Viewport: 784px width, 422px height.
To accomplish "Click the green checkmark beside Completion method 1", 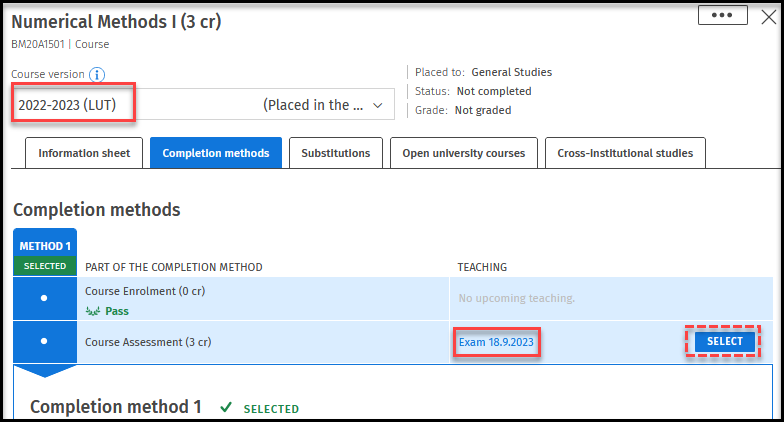I will (226, 407).
